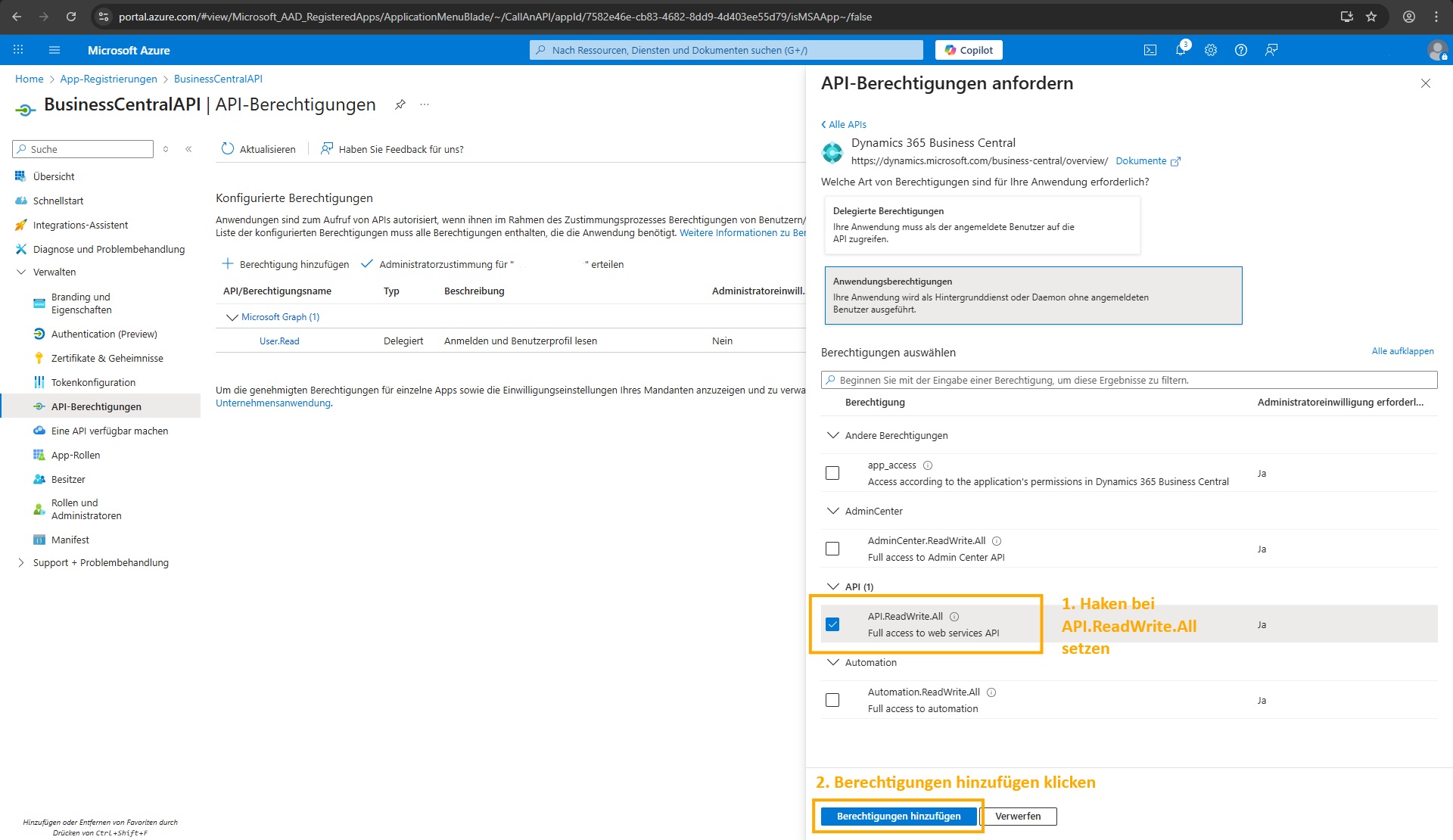The width and height of the screenshot is (1453, 840).
Task: Focus the sidebar Suche field
Action: tap(82, 149)
